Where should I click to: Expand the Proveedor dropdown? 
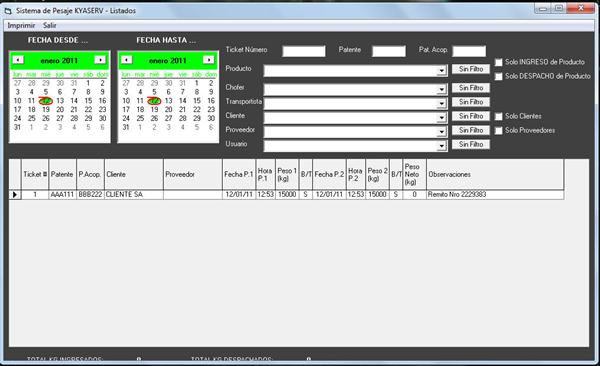point(442,132)
